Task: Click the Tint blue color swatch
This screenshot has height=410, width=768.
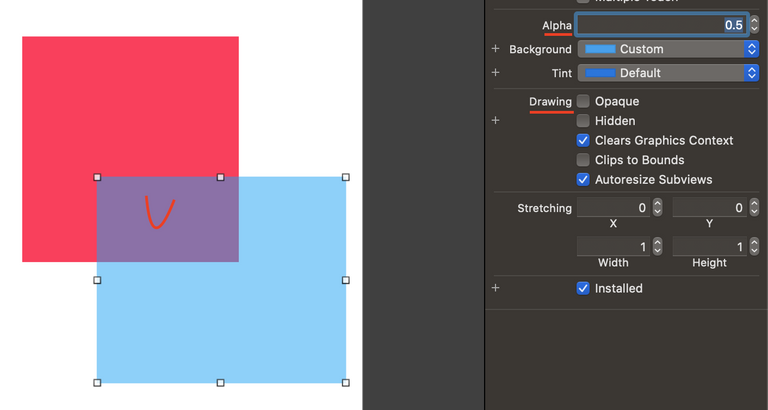Action: point(600,73)
